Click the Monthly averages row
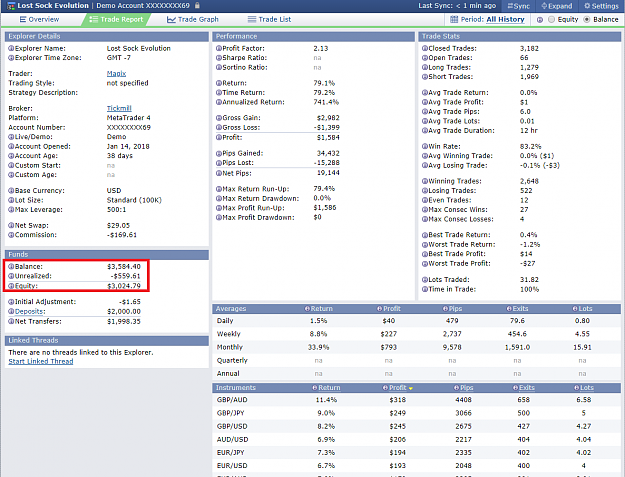625x477 pixels. (x=417, y=347)
